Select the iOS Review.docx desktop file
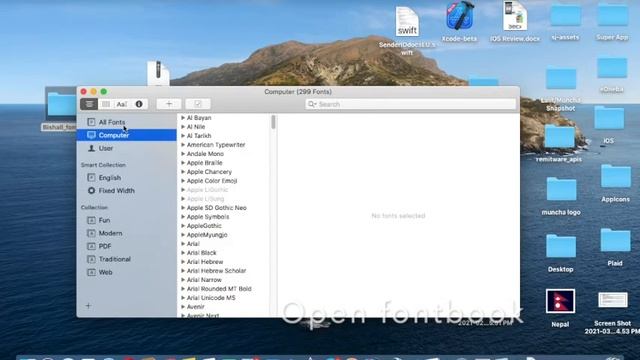This screenshot has width=640, height=360. click(515, 16)
